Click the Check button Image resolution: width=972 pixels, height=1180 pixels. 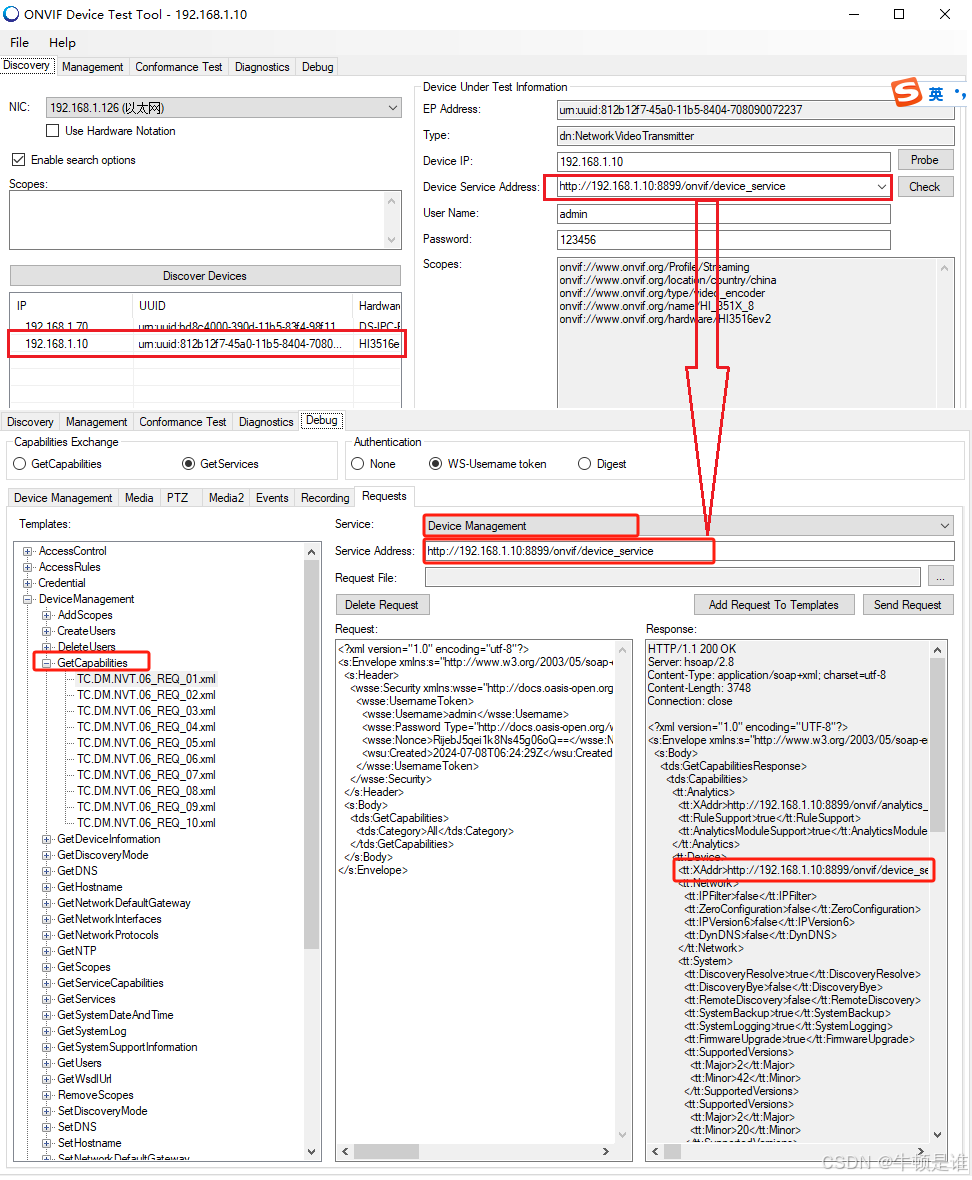[925, 187]
